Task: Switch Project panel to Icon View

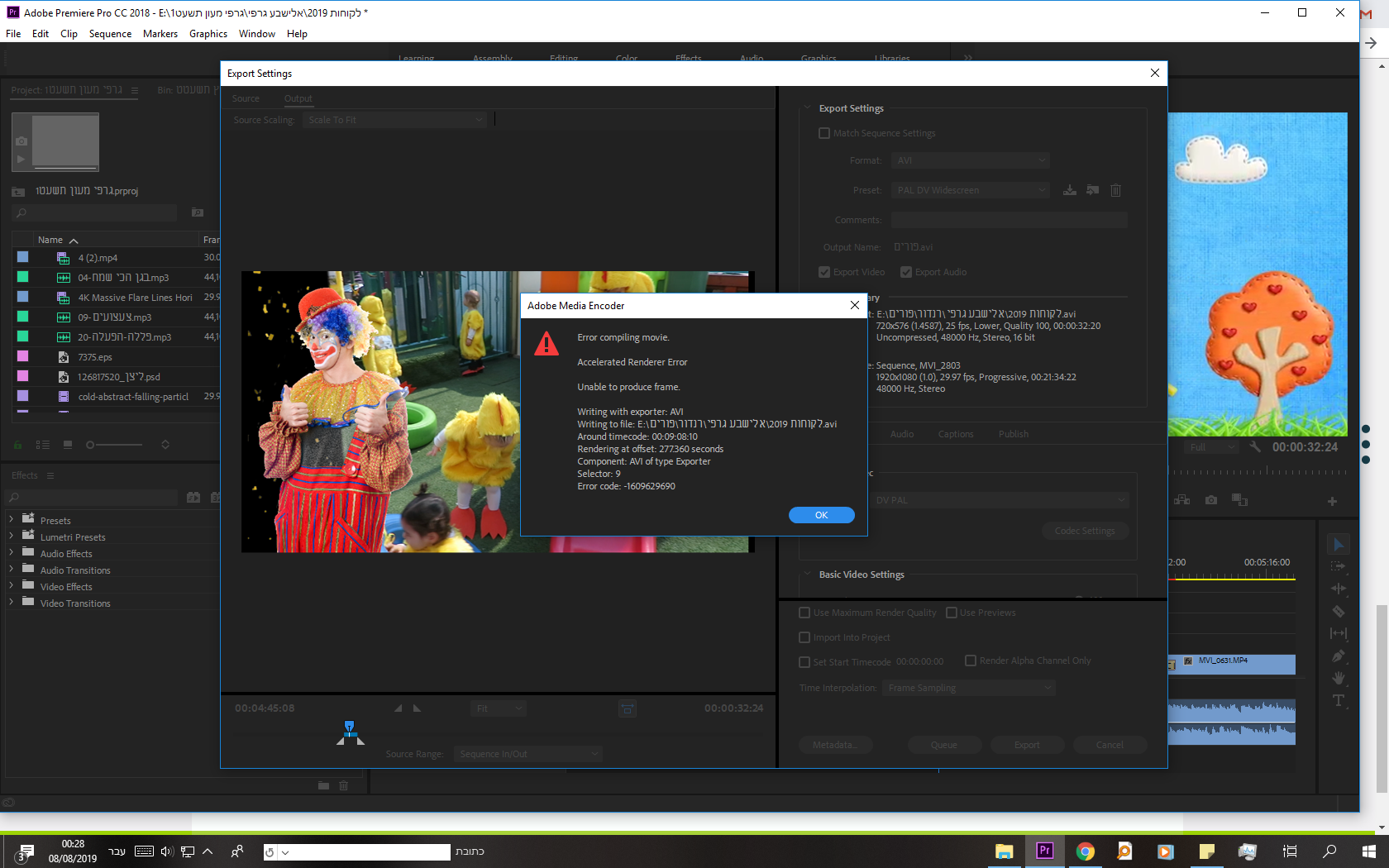Action: click(68, 445)
